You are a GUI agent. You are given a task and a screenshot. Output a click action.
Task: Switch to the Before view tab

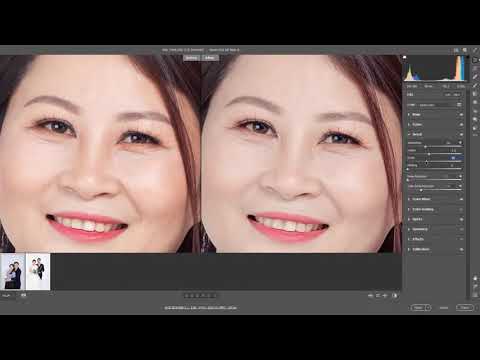point(191,58)
